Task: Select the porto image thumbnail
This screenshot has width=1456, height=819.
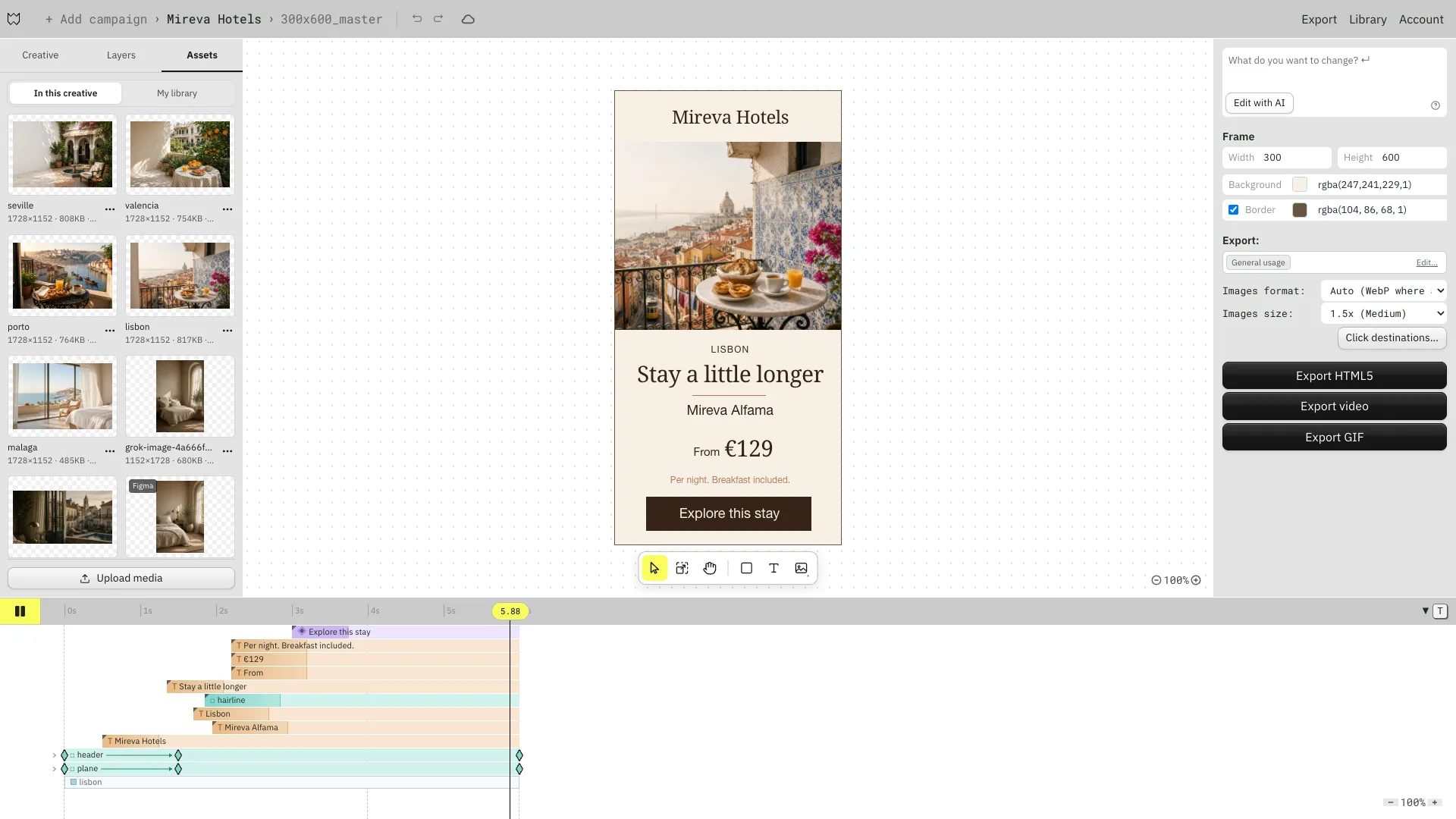Action: click(62, 275)
